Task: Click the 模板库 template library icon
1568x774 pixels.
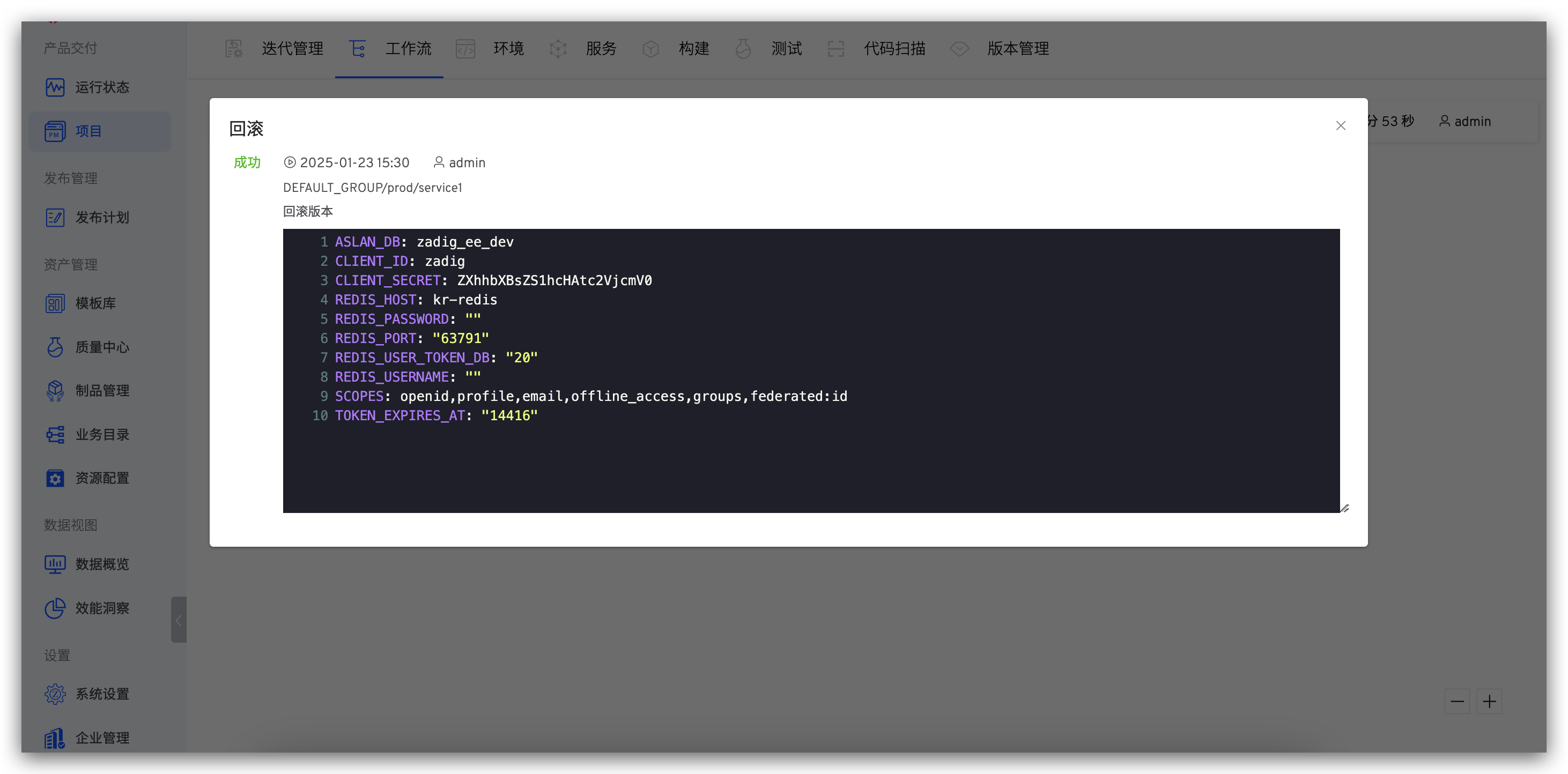Action: 55,303
